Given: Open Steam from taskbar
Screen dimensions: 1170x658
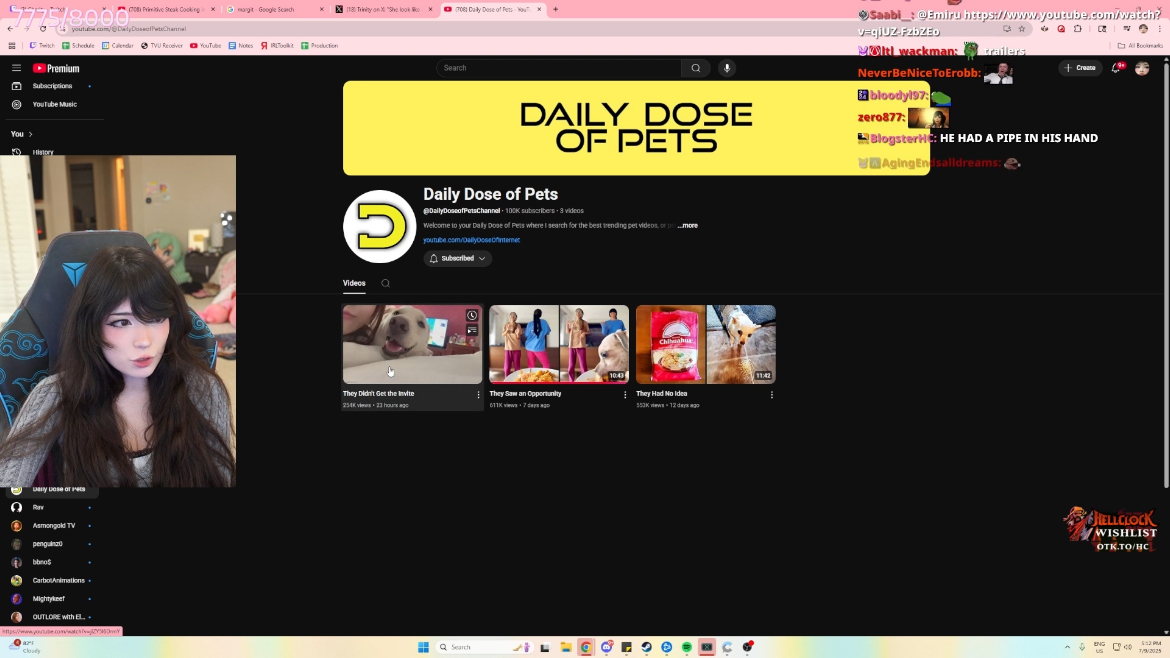Looking at the screenshot, I should [647, 647].
